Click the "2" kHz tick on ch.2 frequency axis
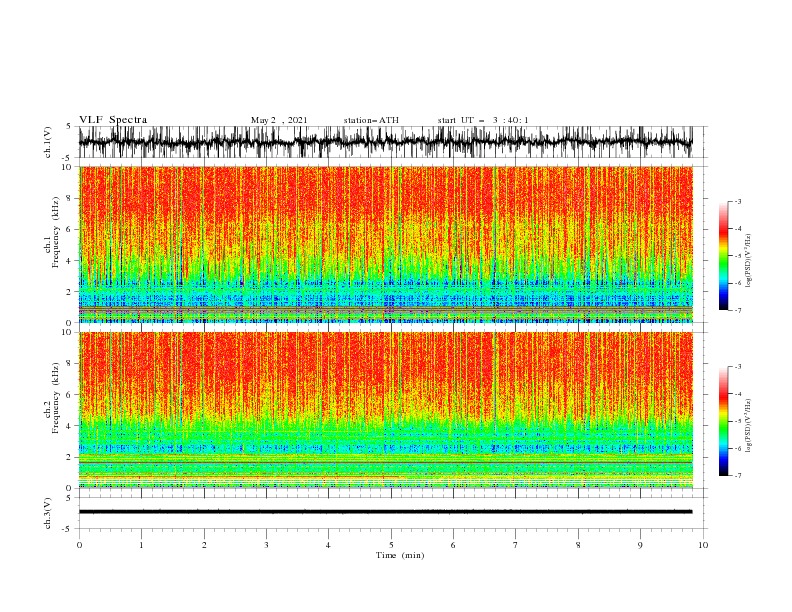This screenshot has width=792, height=612. (x=69, y=457)
